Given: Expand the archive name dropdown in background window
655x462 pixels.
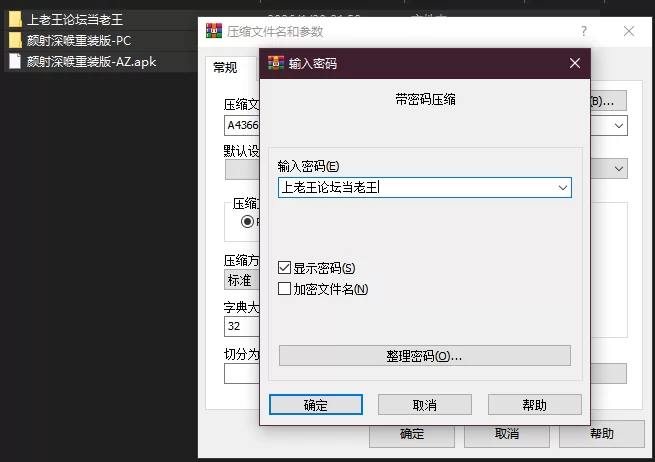Looking at the screenshot, I should (619, 126).
